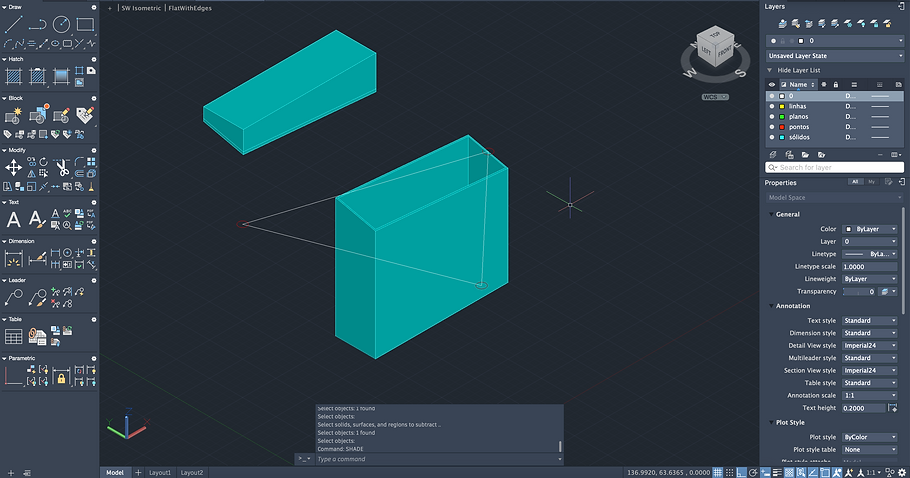
Task: Open the Hatch pattern tool
Action: pos(13,76)
